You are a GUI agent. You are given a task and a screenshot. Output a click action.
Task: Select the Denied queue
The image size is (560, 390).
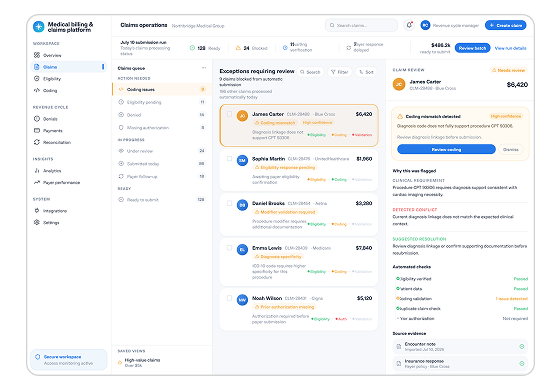pyautogui.click(x=162, y=115)
